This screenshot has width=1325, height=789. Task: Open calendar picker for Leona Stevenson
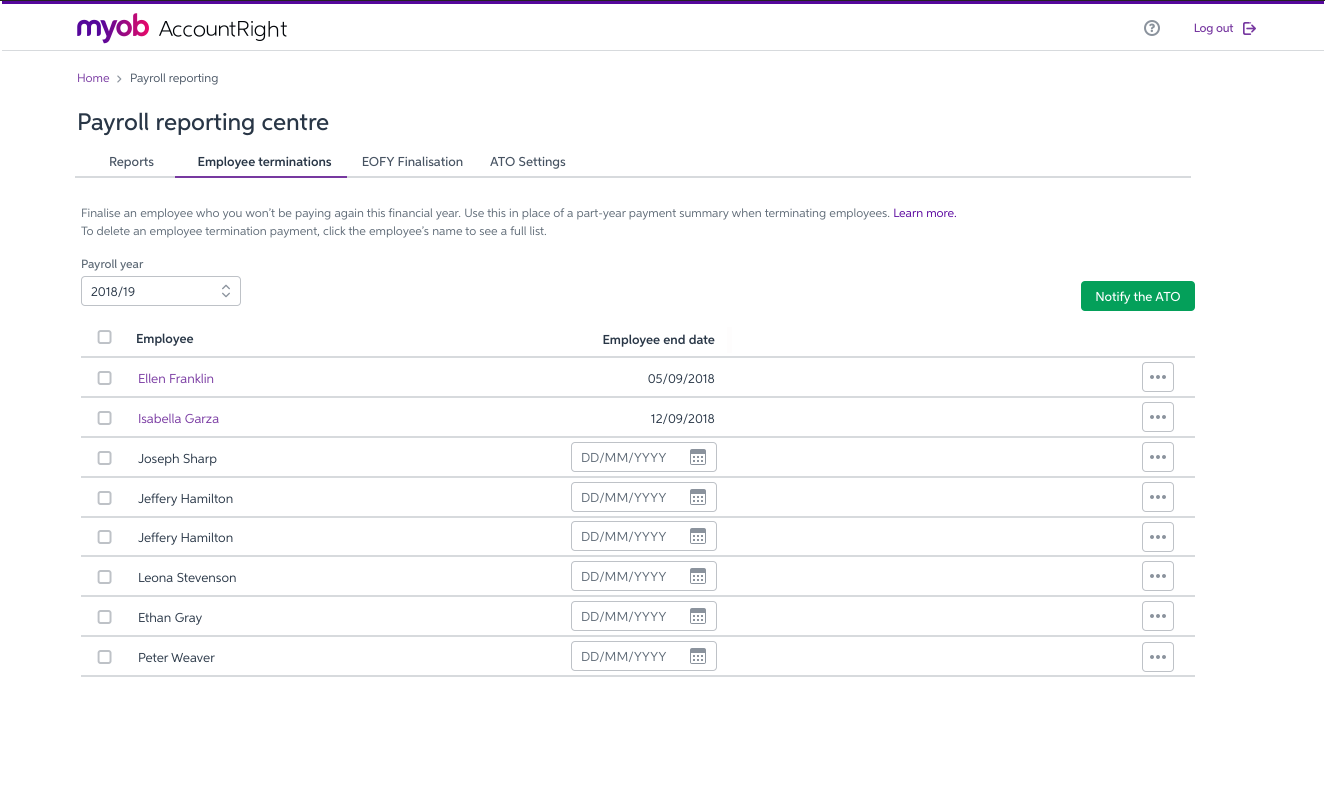(698, 577)
